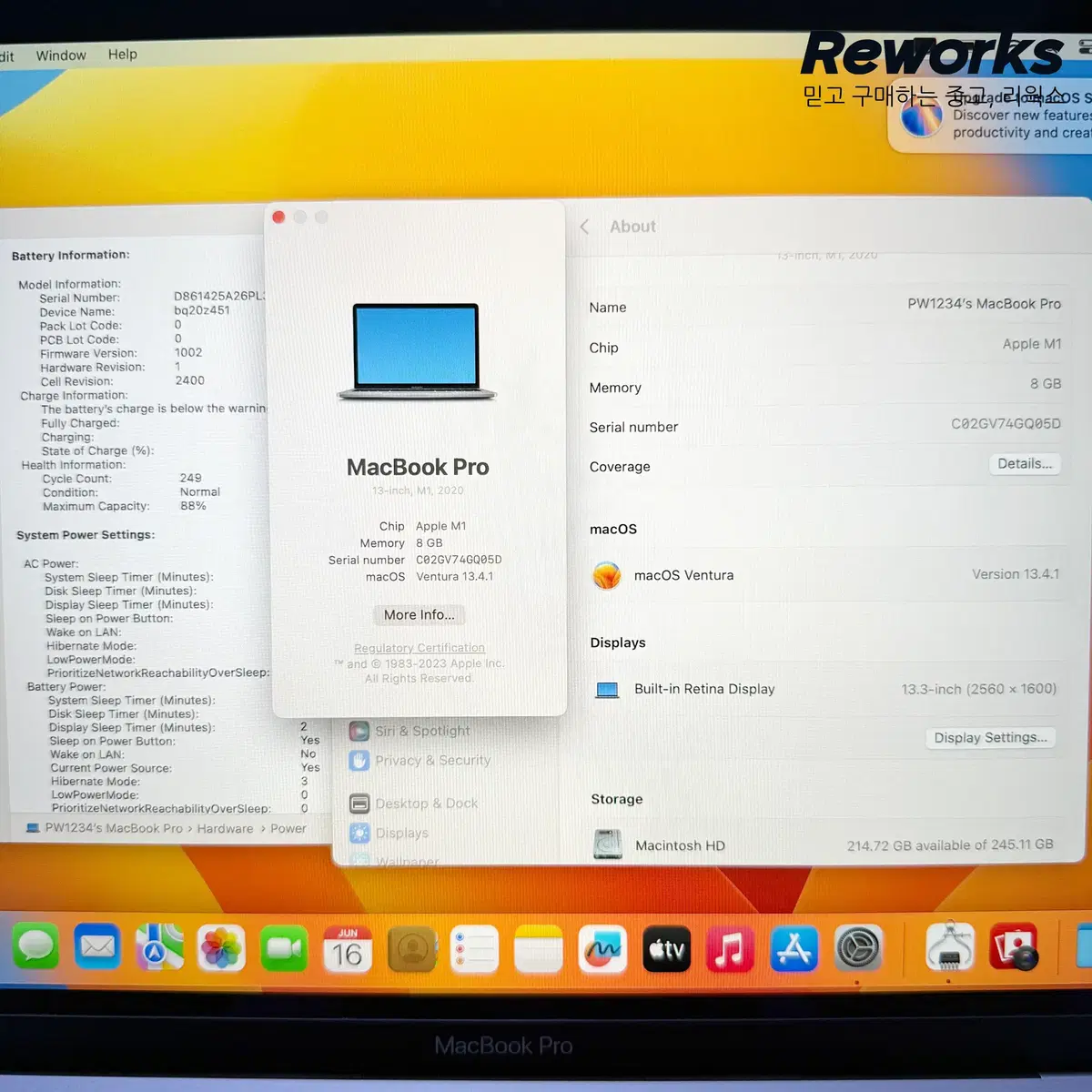Click the Version 13.4.1 text
Viewport: 1092px width, 1092px height.
[1016, 574]
